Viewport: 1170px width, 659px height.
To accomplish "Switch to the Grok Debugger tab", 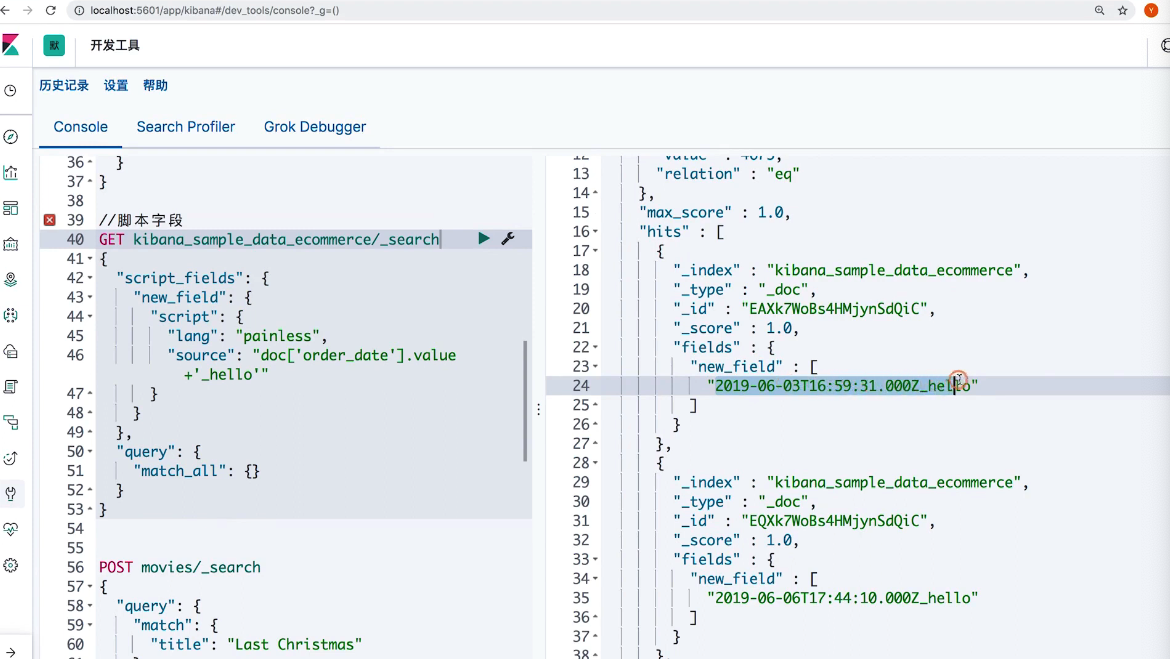I will pyautogui.click(x=315, y=127).
